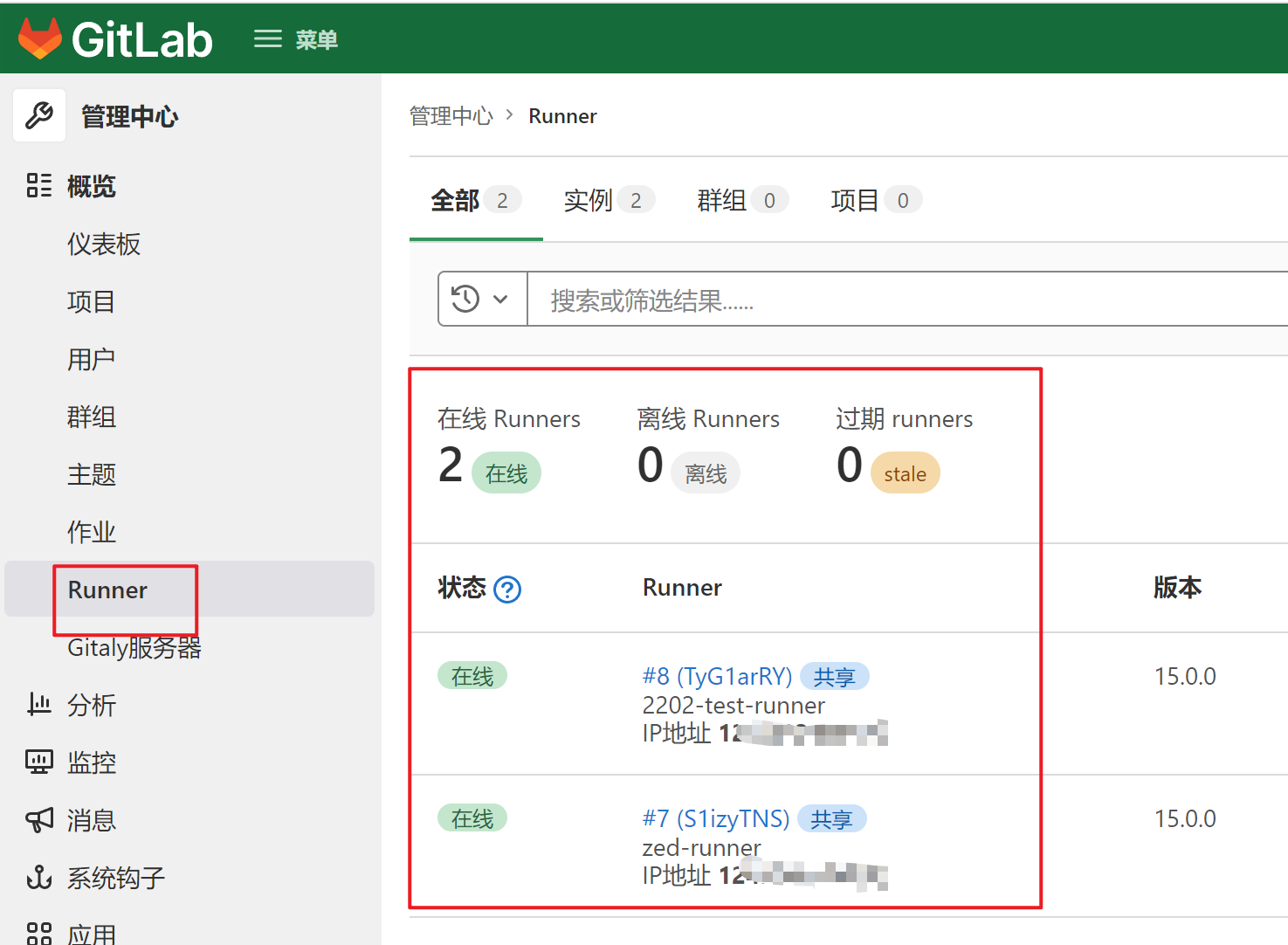
Task: Click the 版本 column header
Action: point(1177,587)
